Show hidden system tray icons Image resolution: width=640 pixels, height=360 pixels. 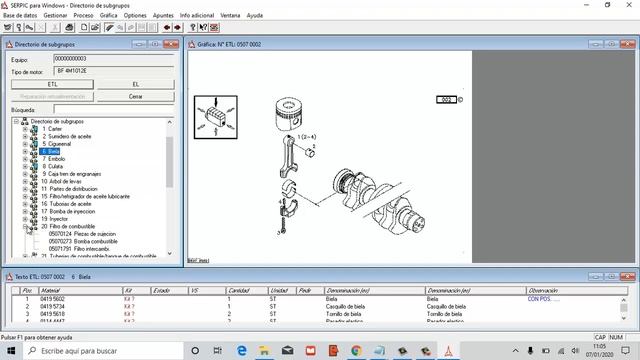(x=516, y=351)
